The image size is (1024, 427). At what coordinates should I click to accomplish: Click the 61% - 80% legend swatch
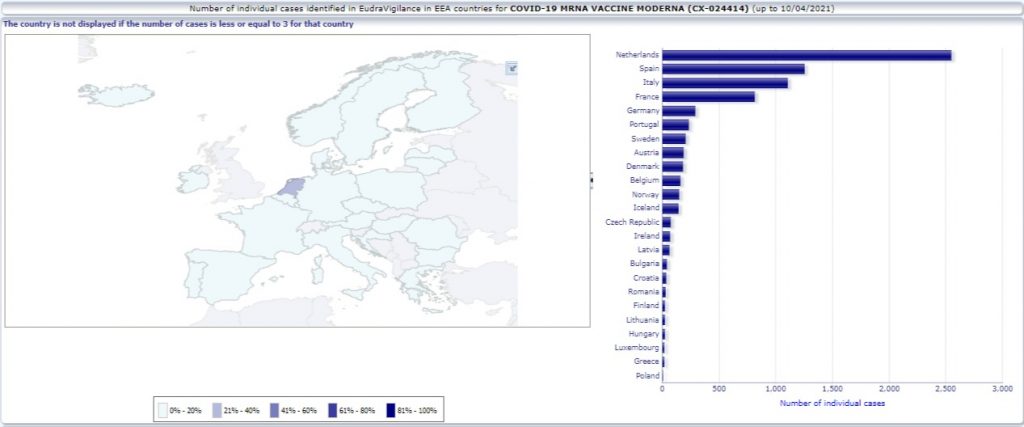[332, 410]
